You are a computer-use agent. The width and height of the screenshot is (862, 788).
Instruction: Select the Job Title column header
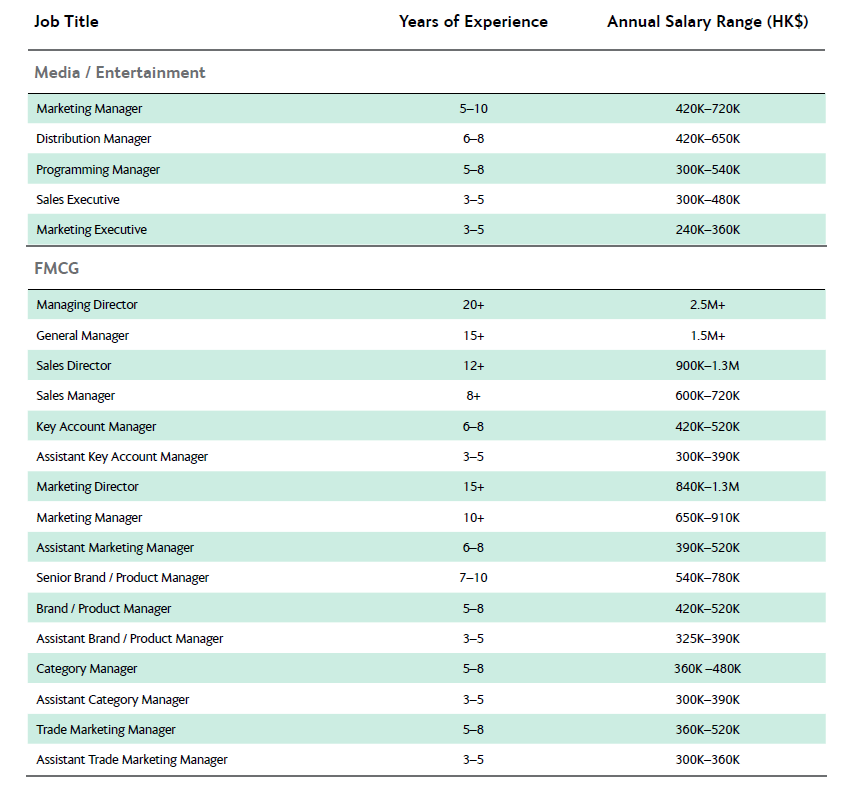click(x=67, y=21)
